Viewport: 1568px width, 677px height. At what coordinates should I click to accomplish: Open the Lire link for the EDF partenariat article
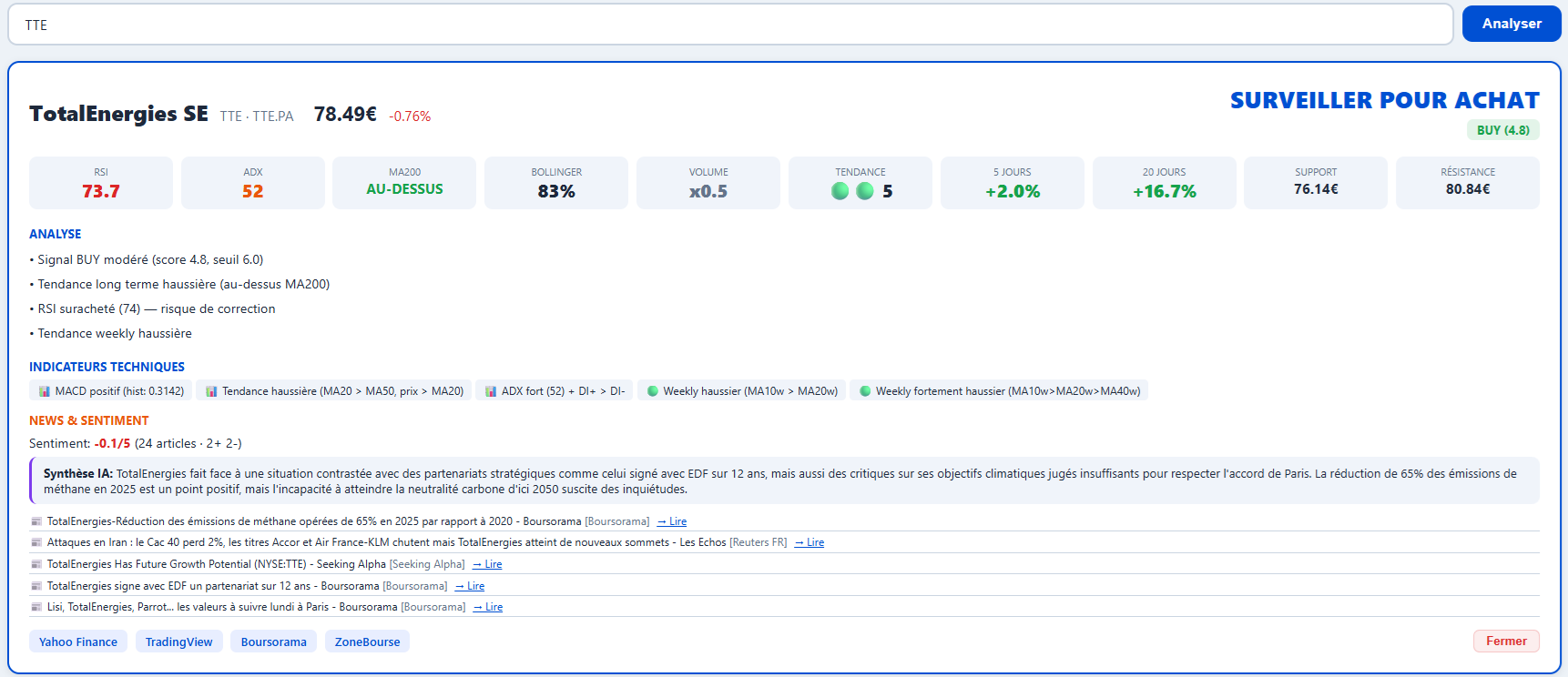click(470, 586)
